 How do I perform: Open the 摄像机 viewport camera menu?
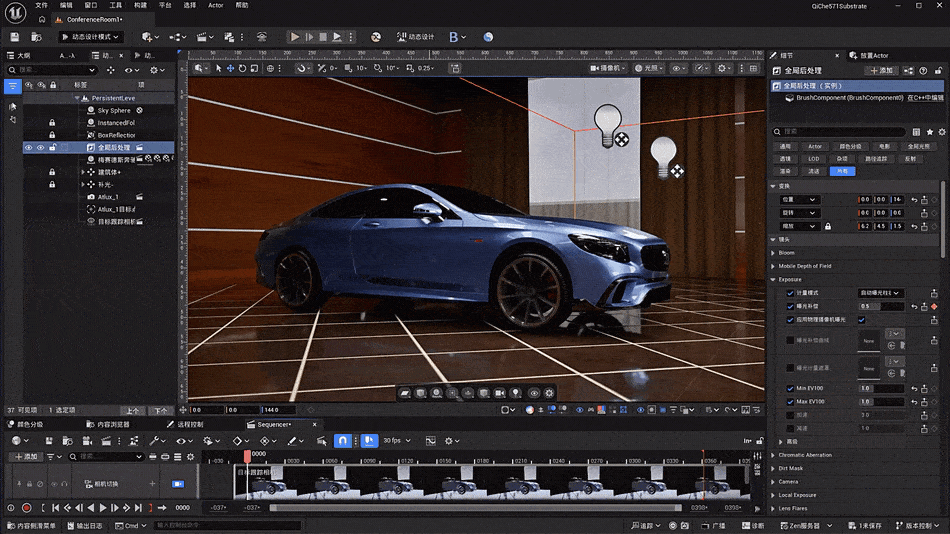click(x=608, y=68)
